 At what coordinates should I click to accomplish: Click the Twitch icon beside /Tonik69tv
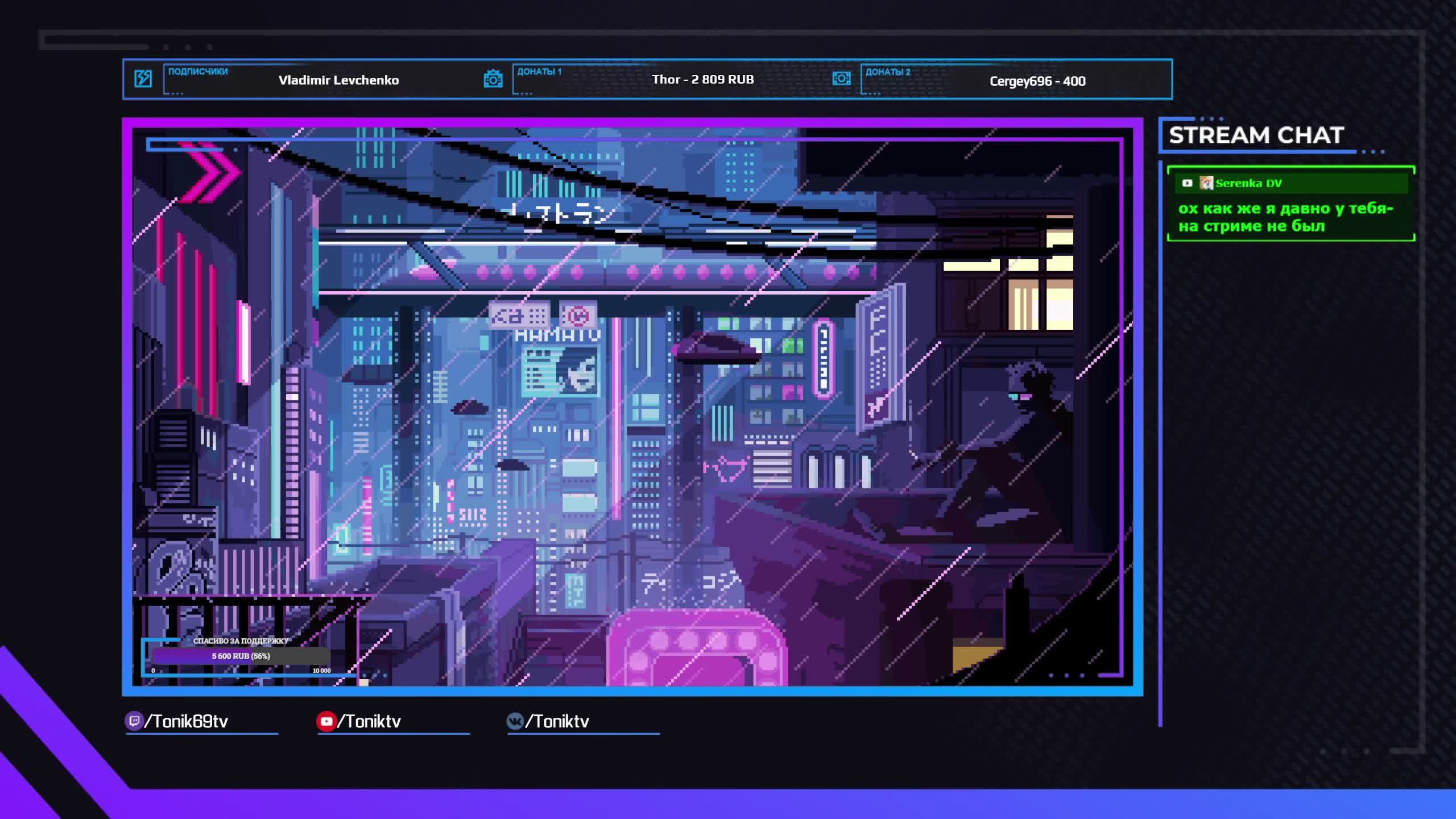click(x=134, y=721)
